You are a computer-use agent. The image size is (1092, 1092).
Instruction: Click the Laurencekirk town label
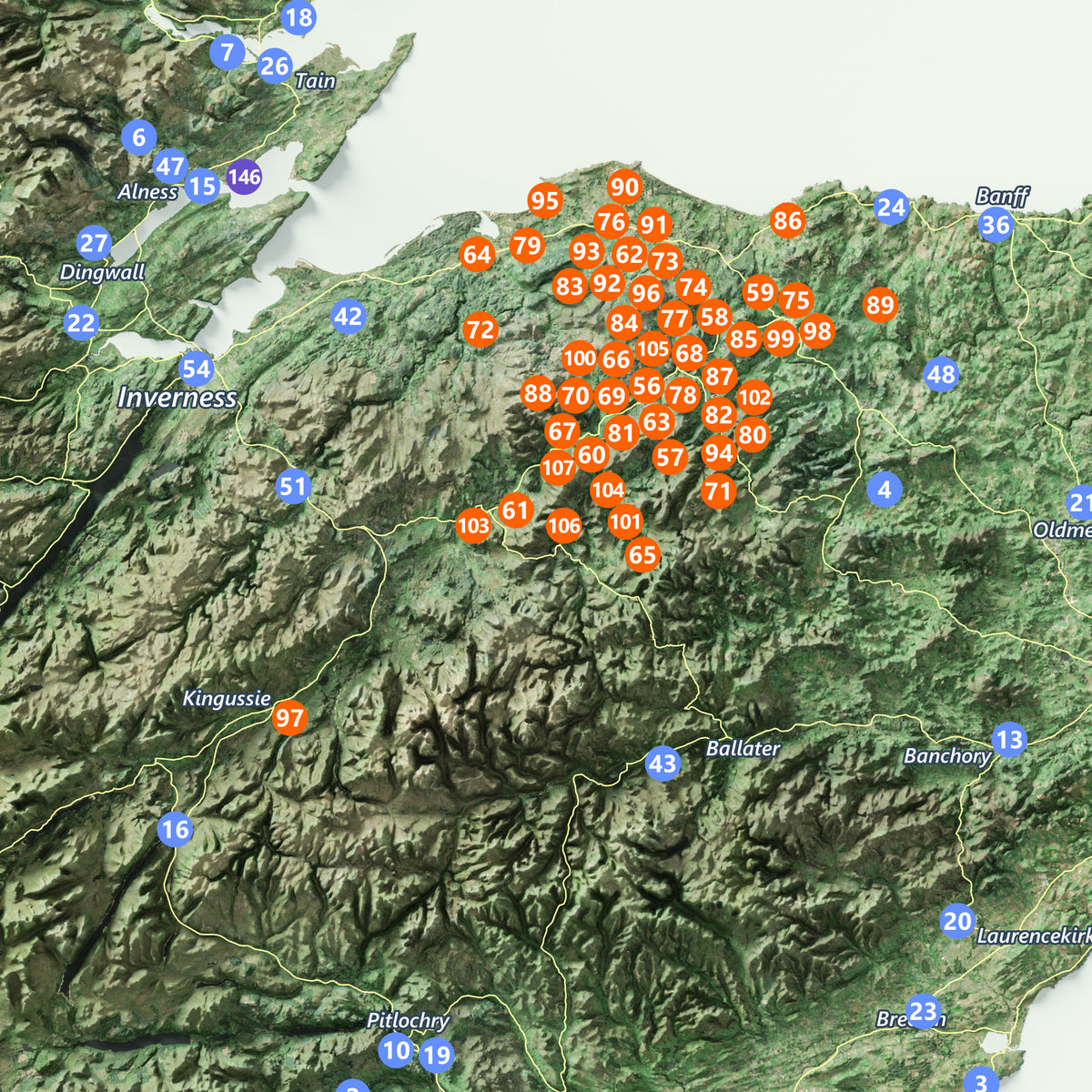point(1035,936)
